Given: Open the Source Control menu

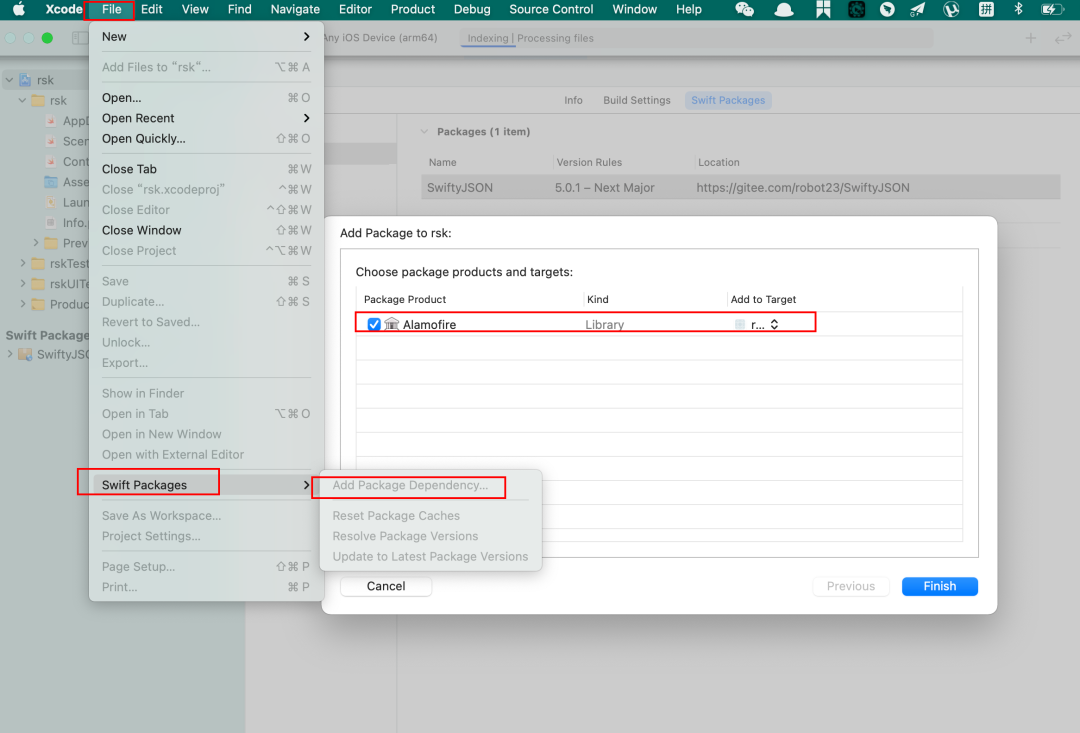Looking at the screenshot, I should 551,9.
